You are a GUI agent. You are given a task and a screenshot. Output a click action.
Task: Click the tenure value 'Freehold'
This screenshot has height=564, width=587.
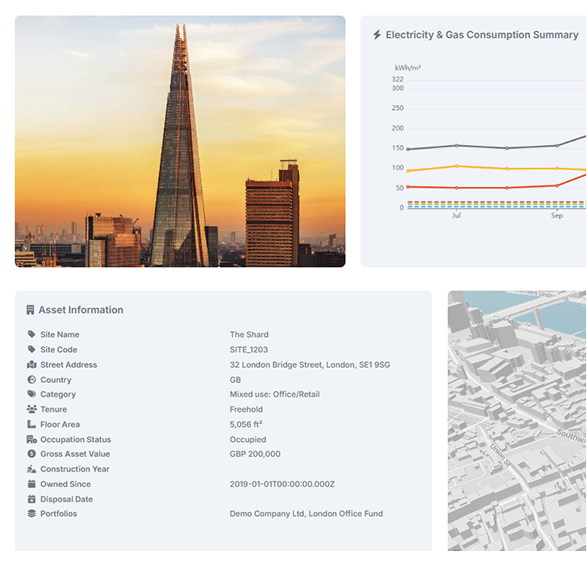pyautogui.click(x=246, y=409)
